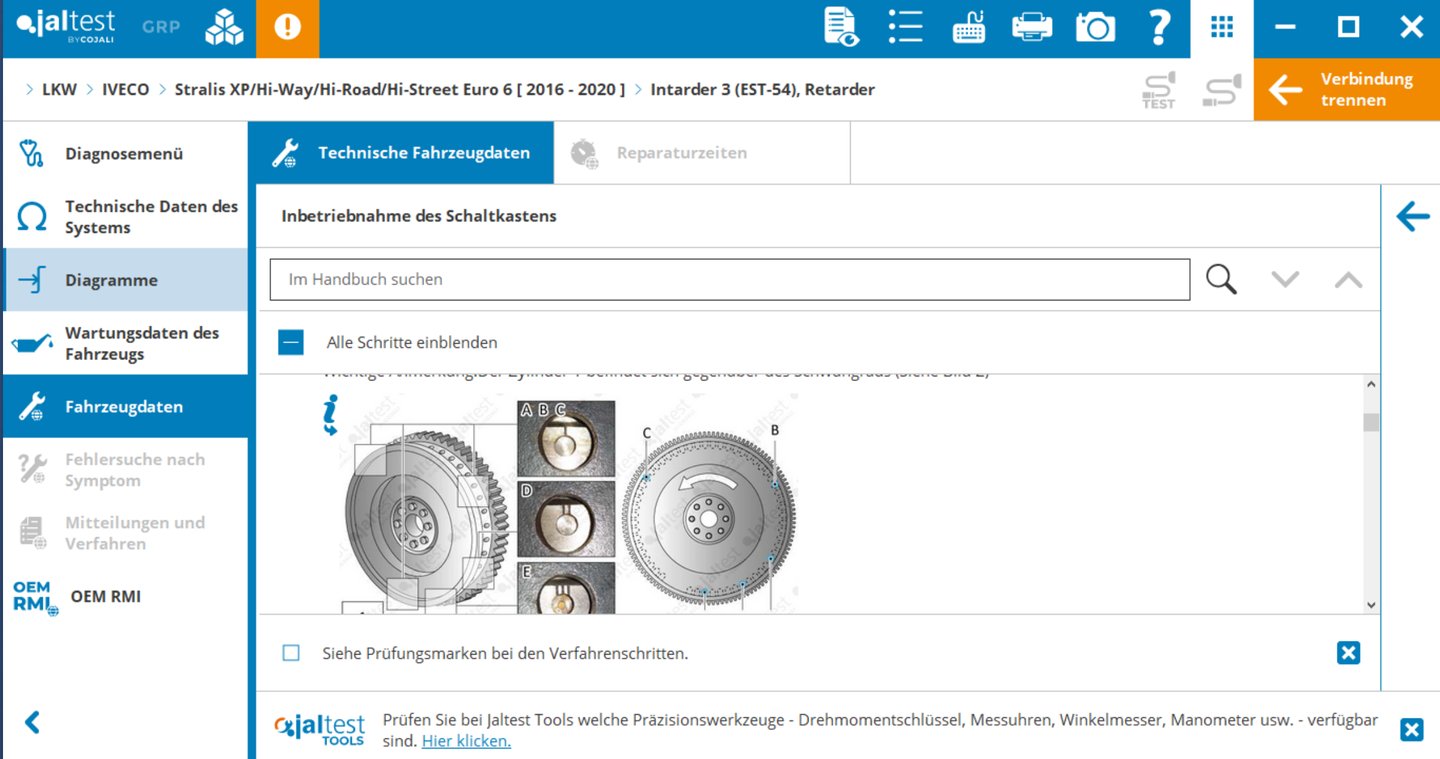Toggle Alle Schritte einblenden
The width and height of the screenshot is (1440, 759).
click(291, 342)
